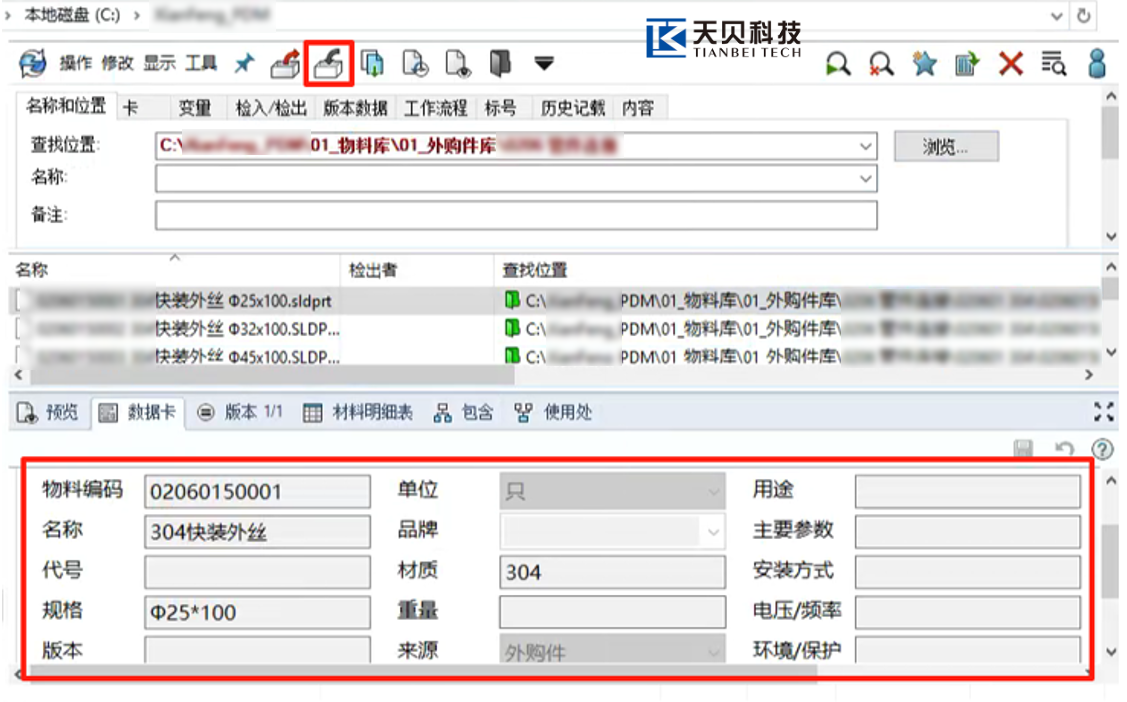Screen dimensions: 1127x702
Task: Open the 操作 menu
Action: (76, 64)
